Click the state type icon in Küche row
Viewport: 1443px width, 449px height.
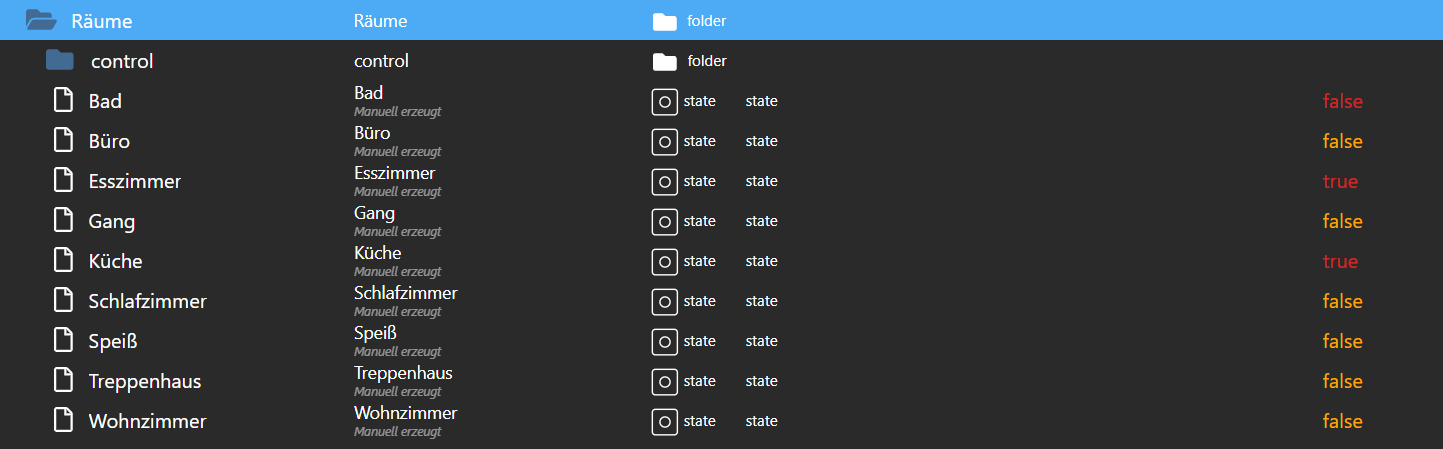click(x=665, y=261)
